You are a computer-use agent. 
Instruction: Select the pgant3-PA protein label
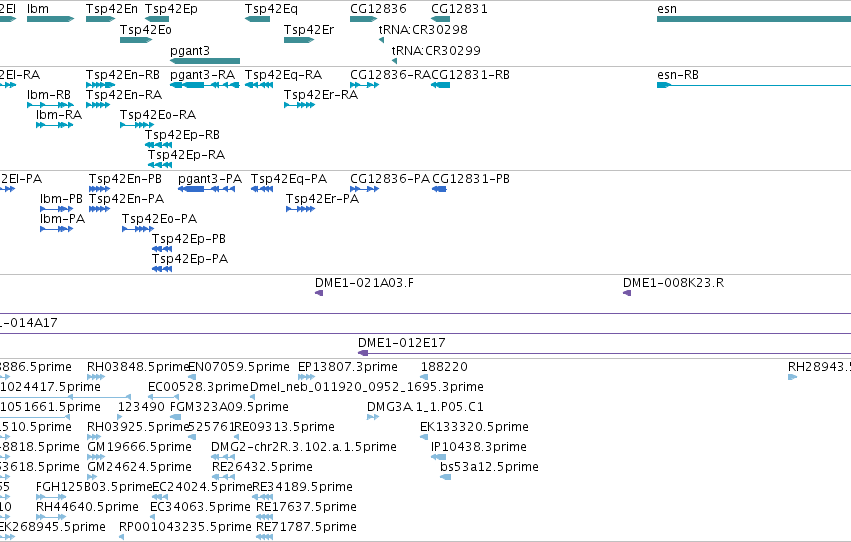point(210,178)
